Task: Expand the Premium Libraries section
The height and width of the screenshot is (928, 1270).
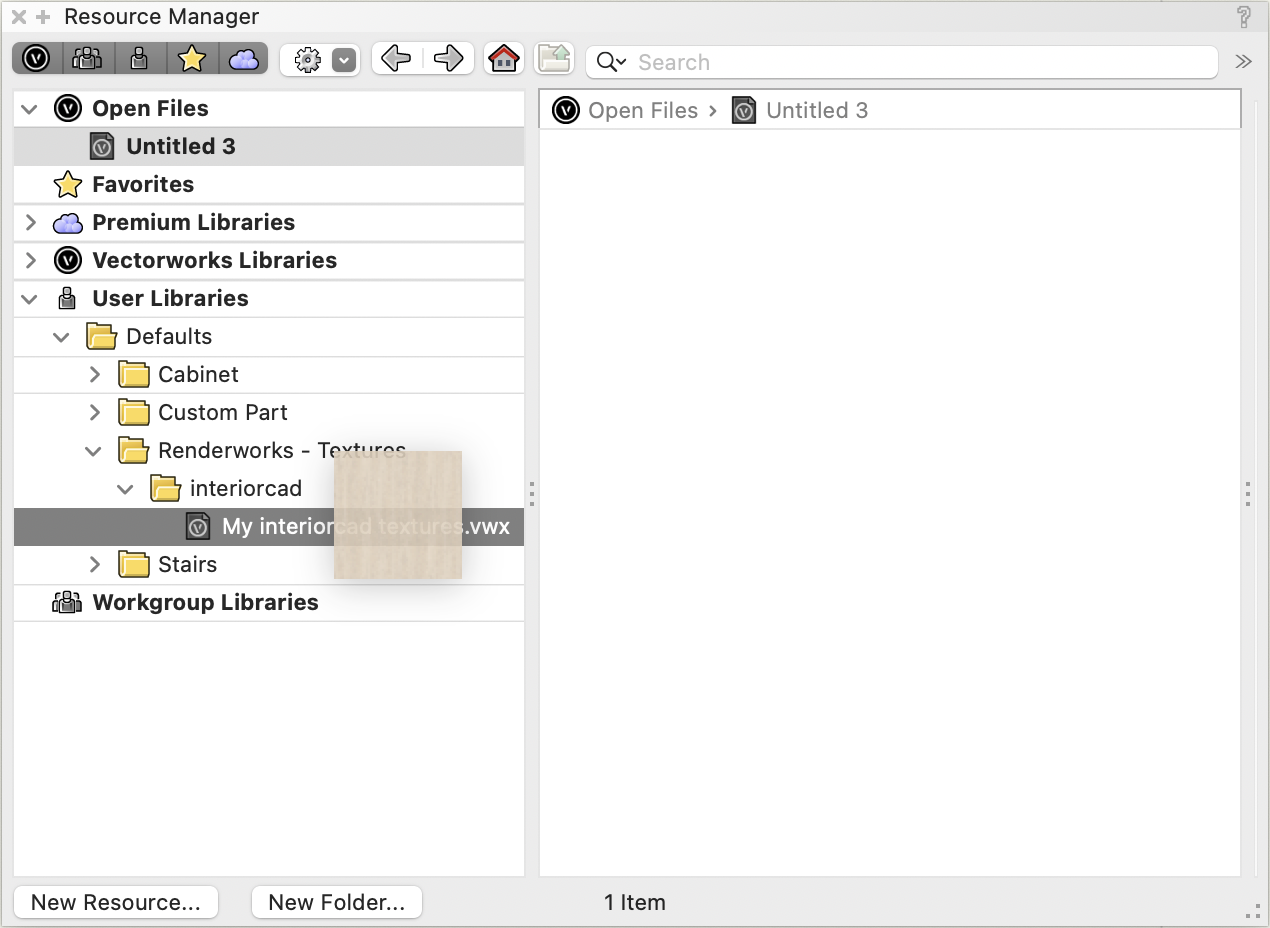Action: point(30,222)
